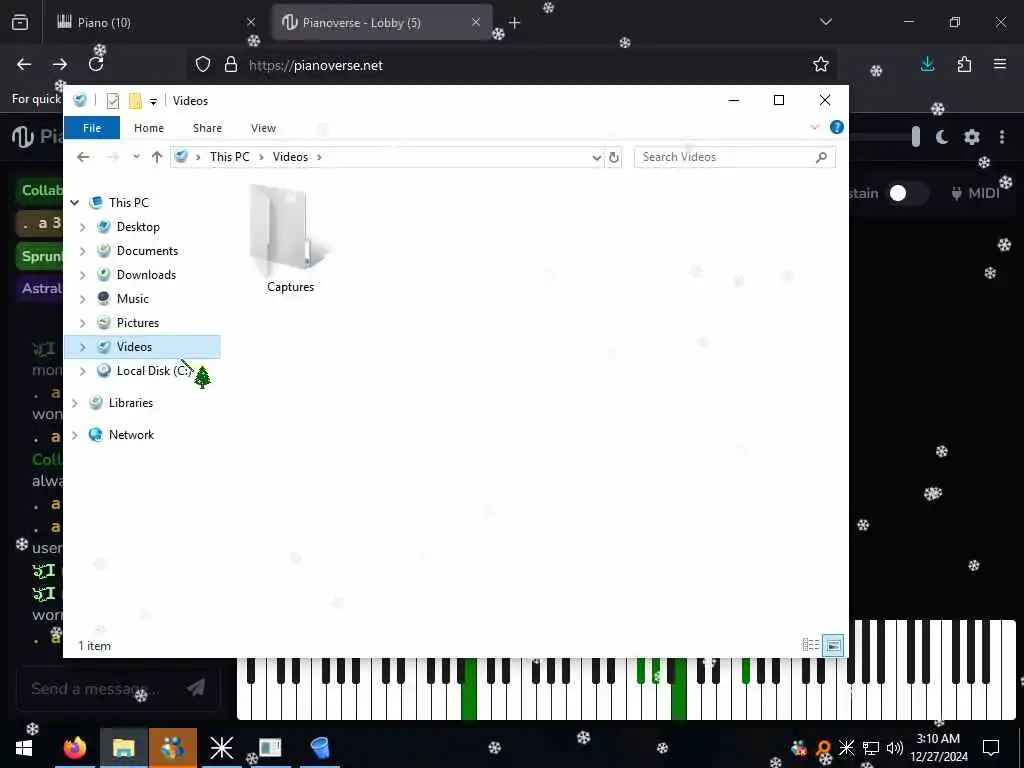
Task: Reload the pianoverse.net page
Action: tap(96, 64)
